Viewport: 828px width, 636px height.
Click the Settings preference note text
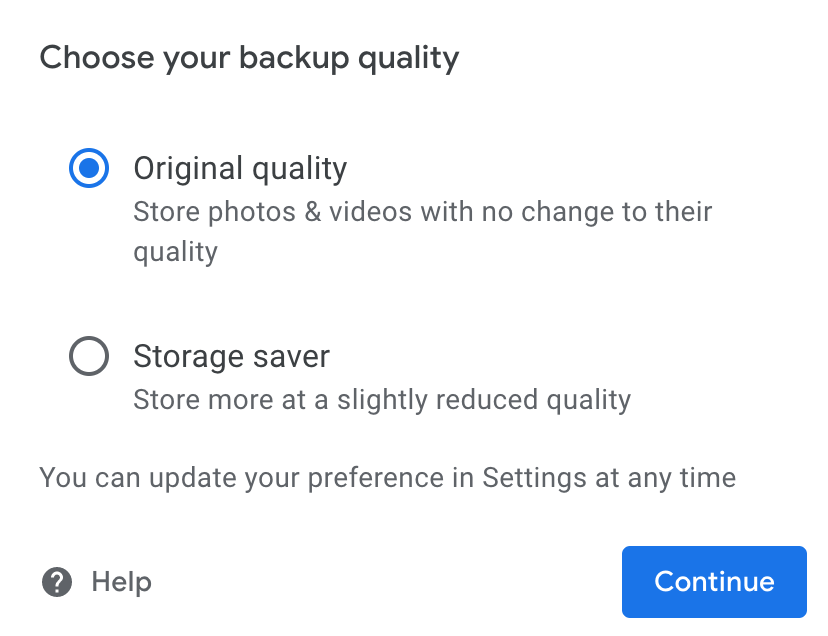(x=387, y=477)
